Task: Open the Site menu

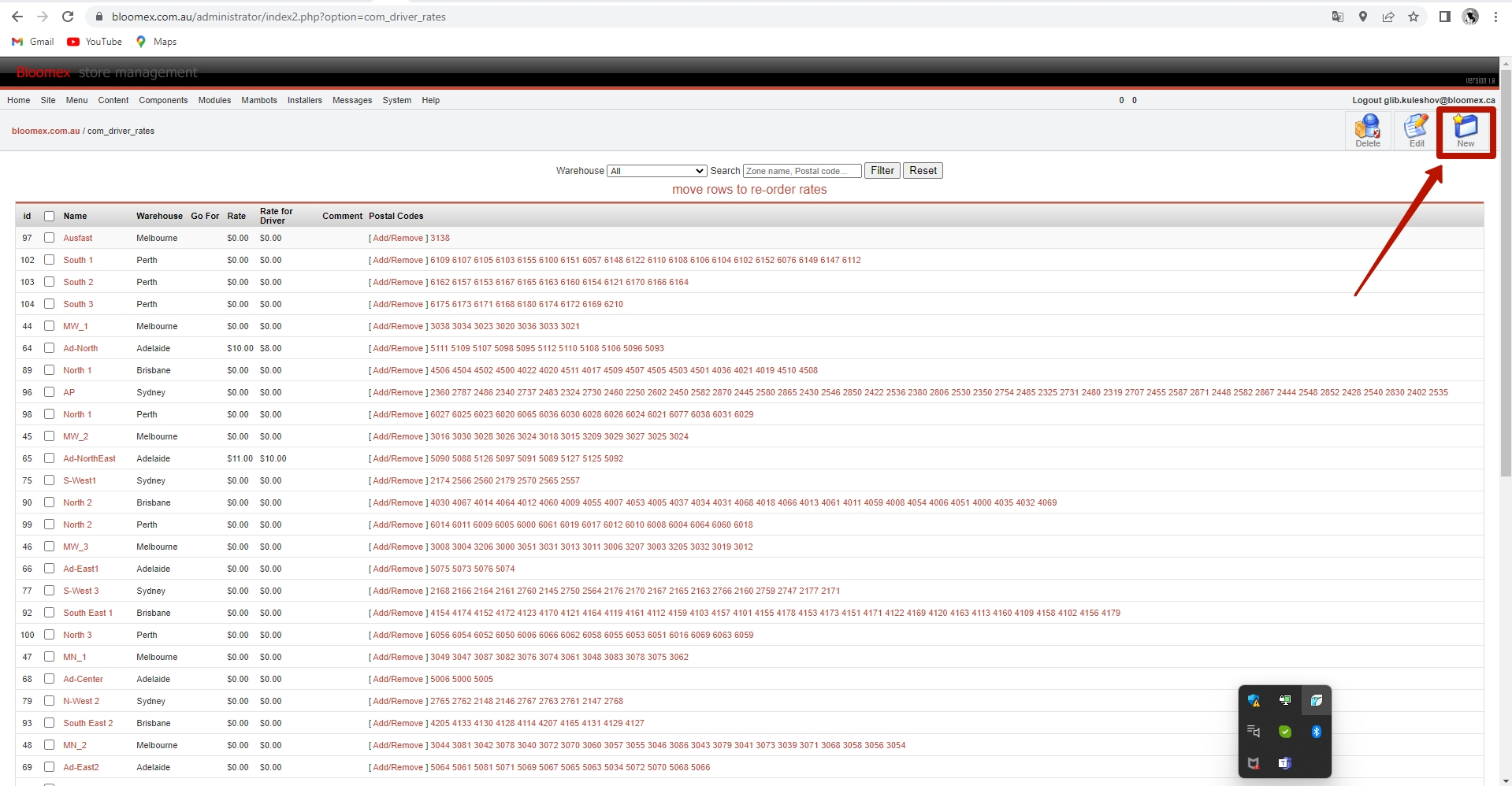Action: pyautogui.click(x=48, y=100)
